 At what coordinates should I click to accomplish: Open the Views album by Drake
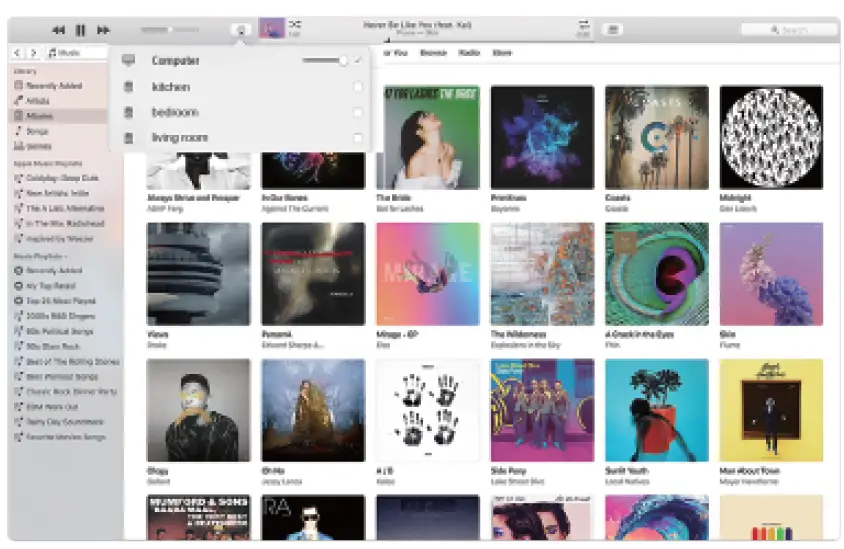click(x=199, y=274)
